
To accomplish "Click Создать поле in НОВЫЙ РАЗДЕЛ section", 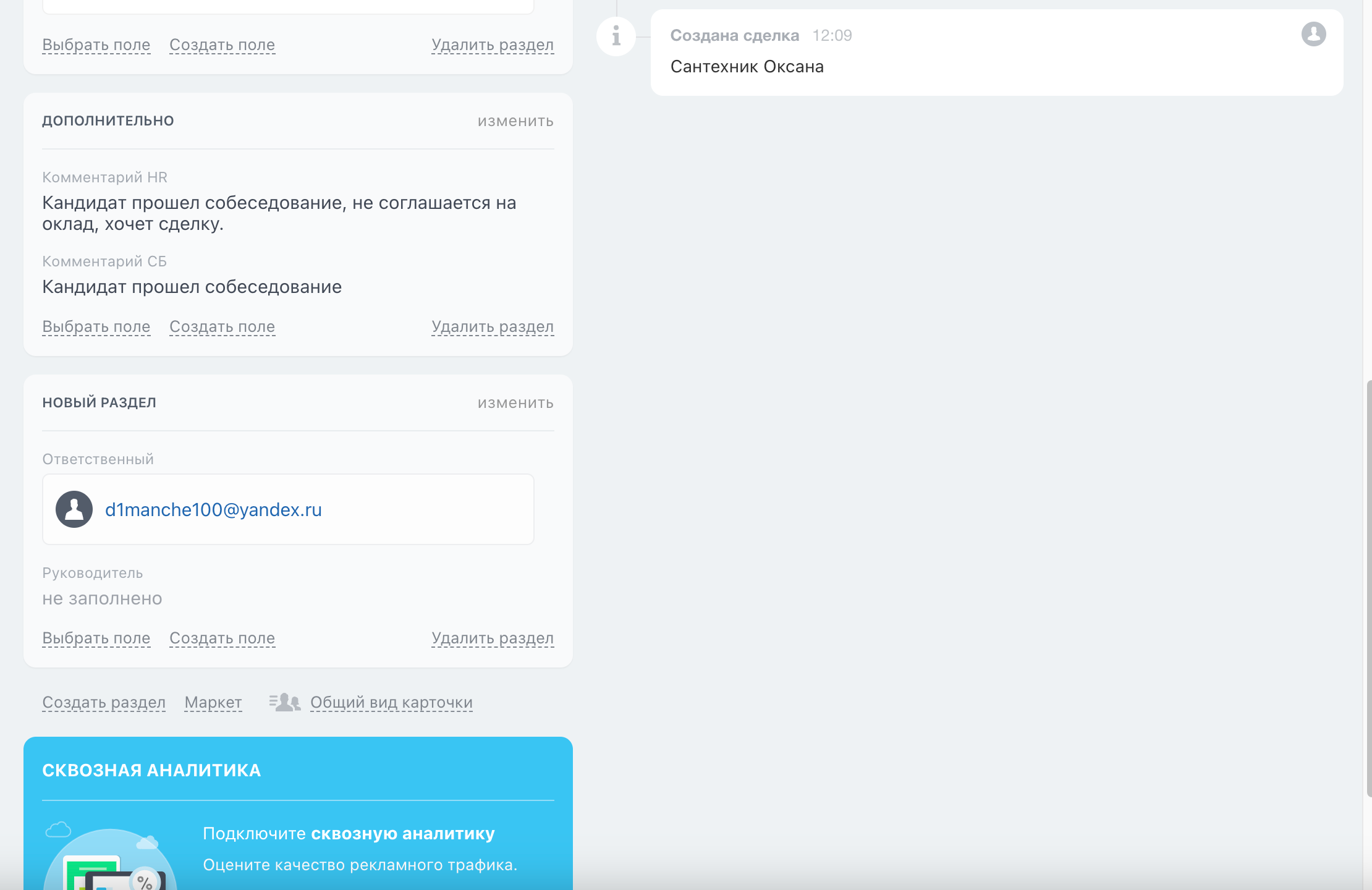I will pos(222,638).
